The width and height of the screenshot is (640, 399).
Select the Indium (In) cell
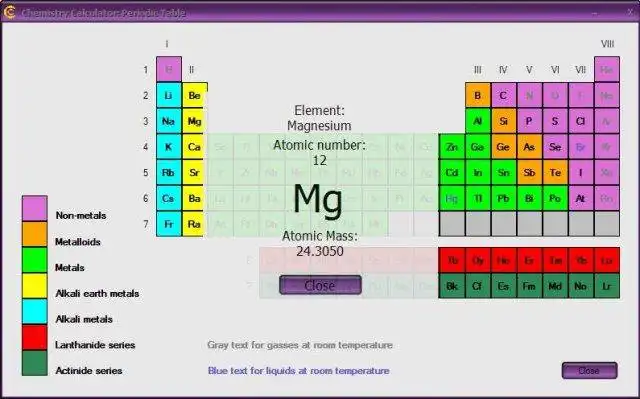coord(478,173)
